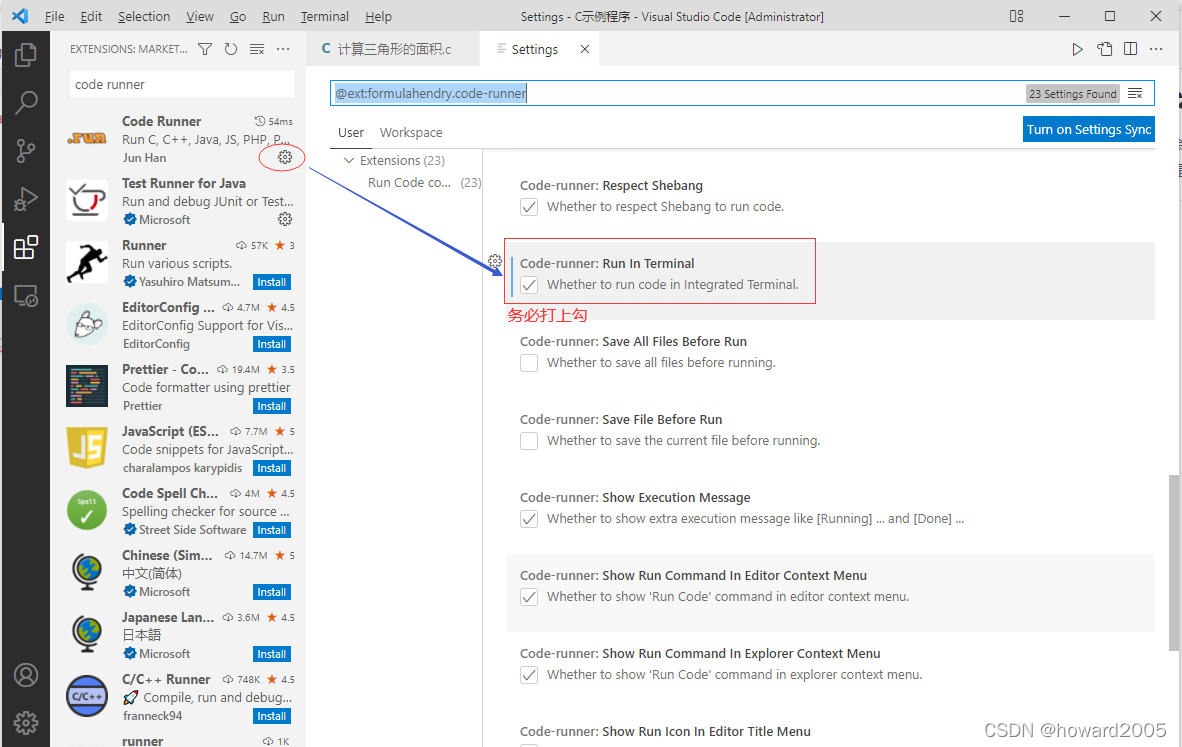Filter extensions with the funnel icon
1182x747 pixels.
pyautogui.click(x=205, y=49)
